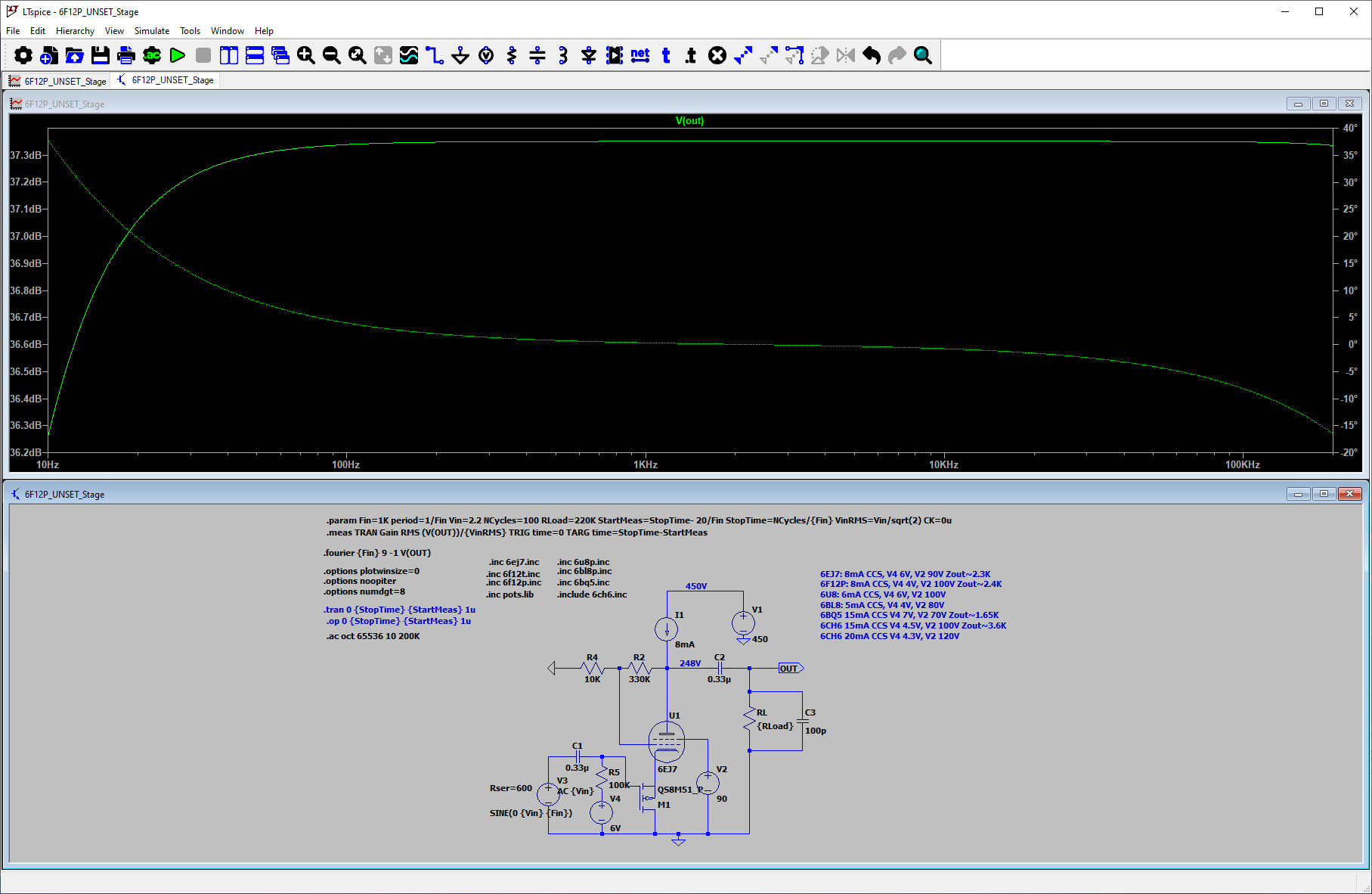
Task: Place a ground symbol
Action: click(460, 55)
